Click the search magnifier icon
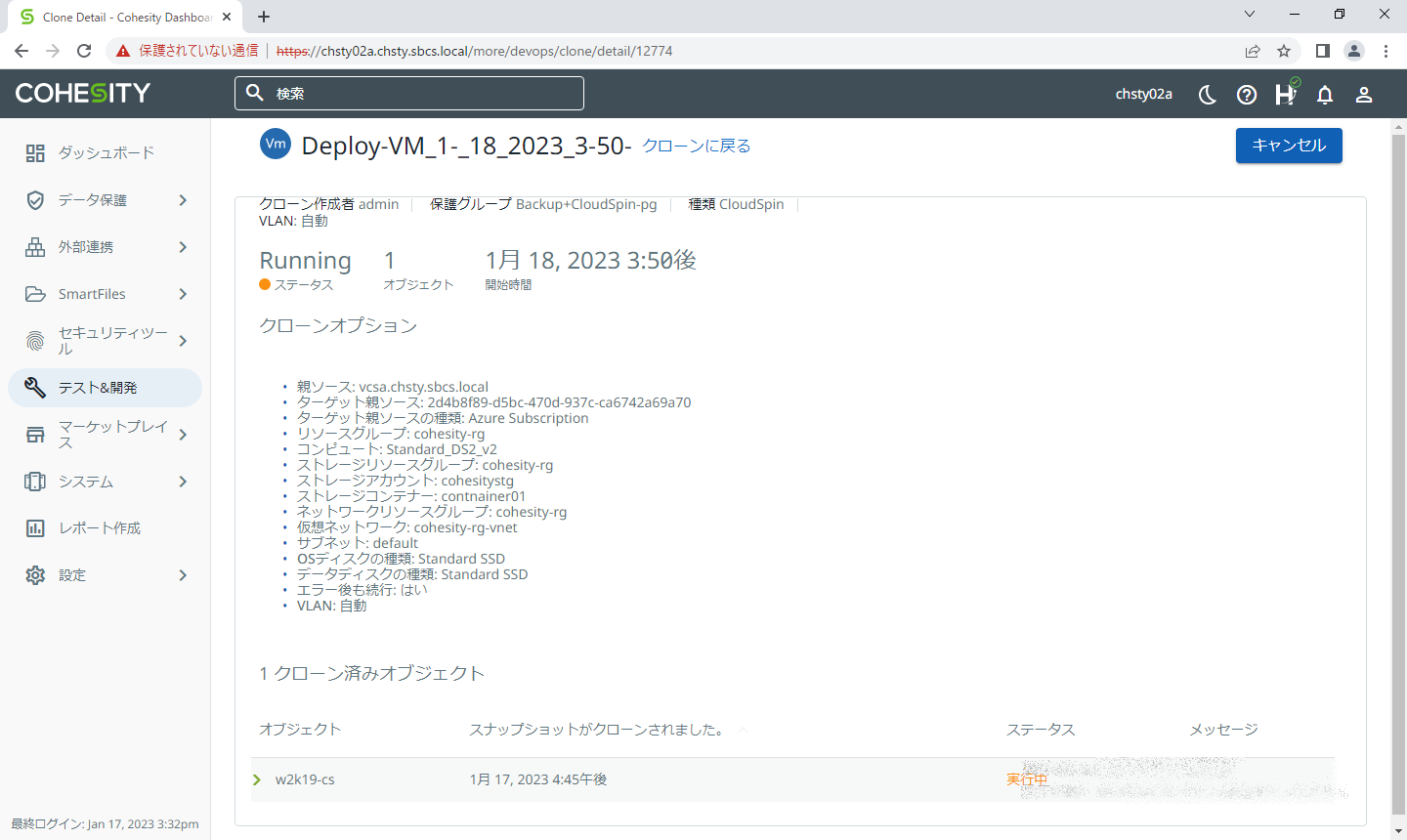This screenshot has width=1407, height=840. tap(255, 93)
